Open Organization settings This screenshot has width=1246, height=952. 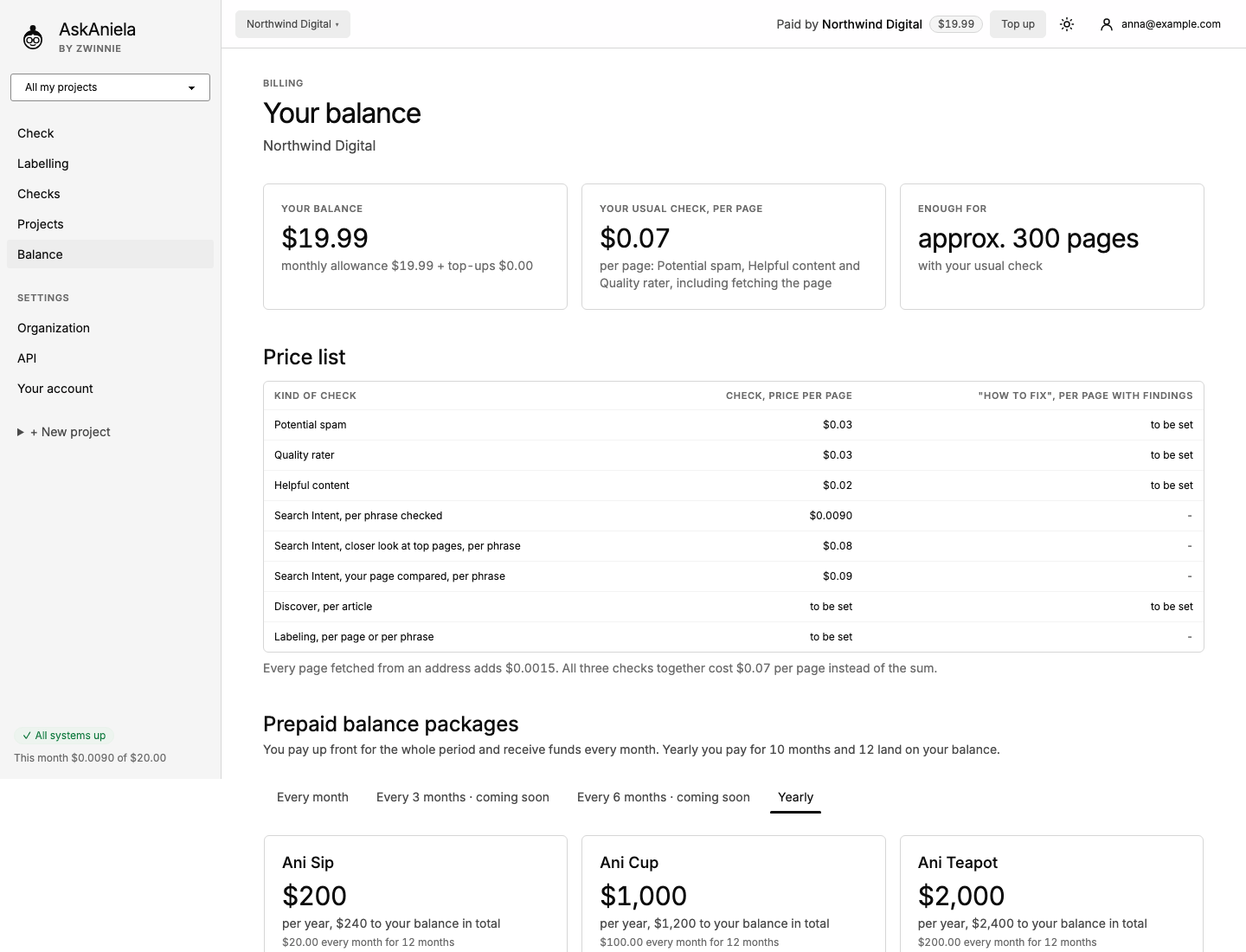point(110,328)
